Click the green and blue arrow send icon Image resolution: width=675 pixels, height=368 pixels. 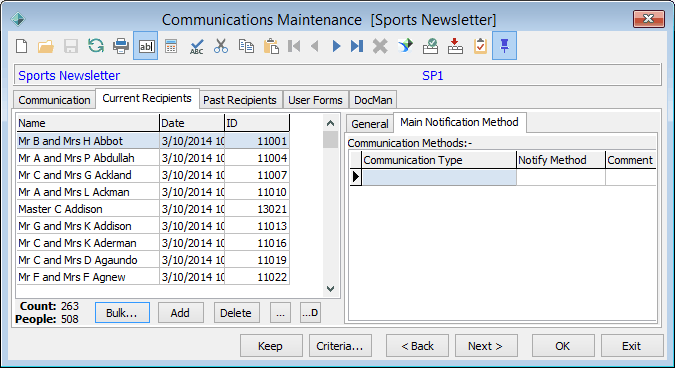pyautogui.click(x=405, y=46)
